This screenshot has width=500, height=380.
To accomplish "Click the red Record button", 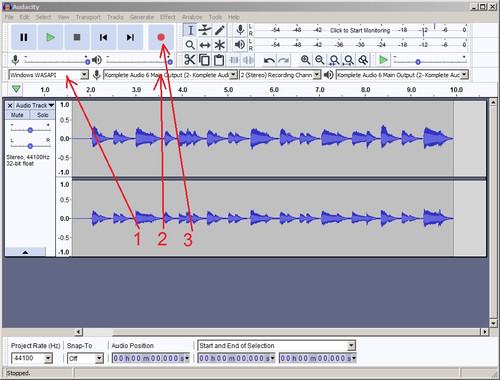I will (x=161, y=37).
